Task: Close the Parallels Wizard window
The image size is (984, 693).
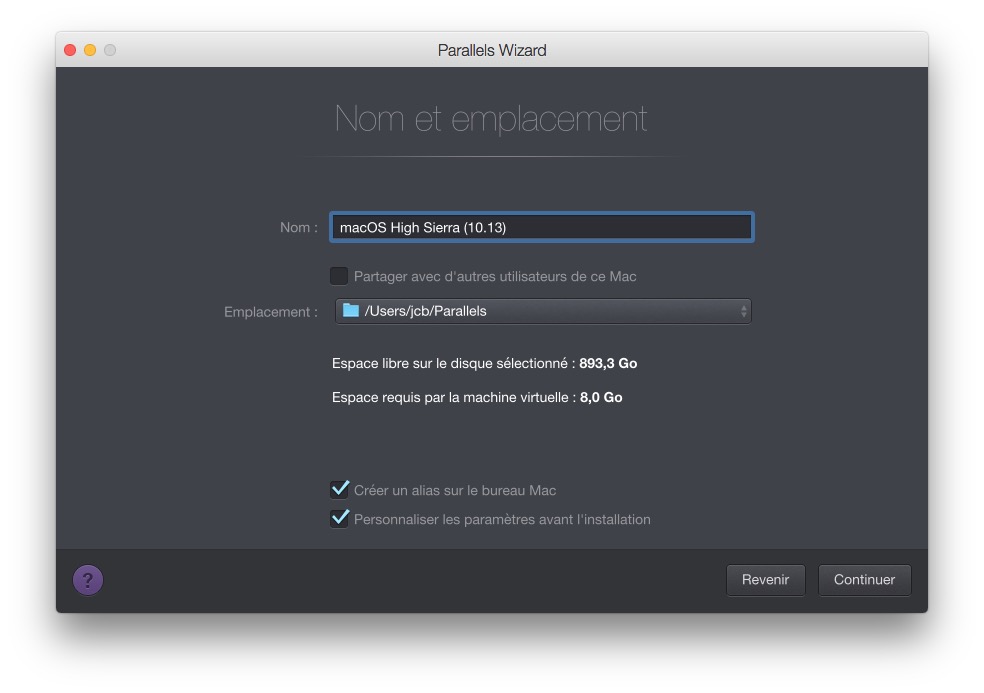Action: point(70,50)
